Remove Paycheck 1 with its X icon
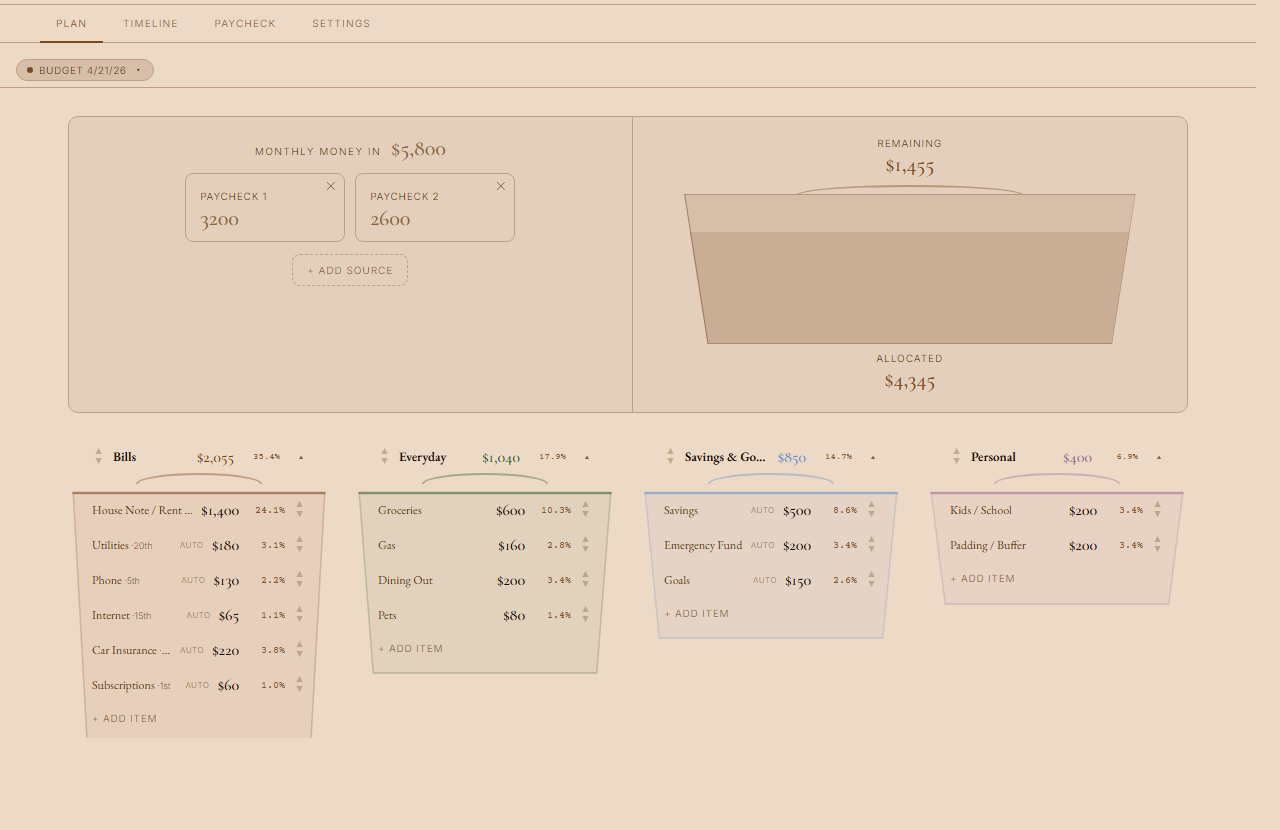 click(331, 186)
